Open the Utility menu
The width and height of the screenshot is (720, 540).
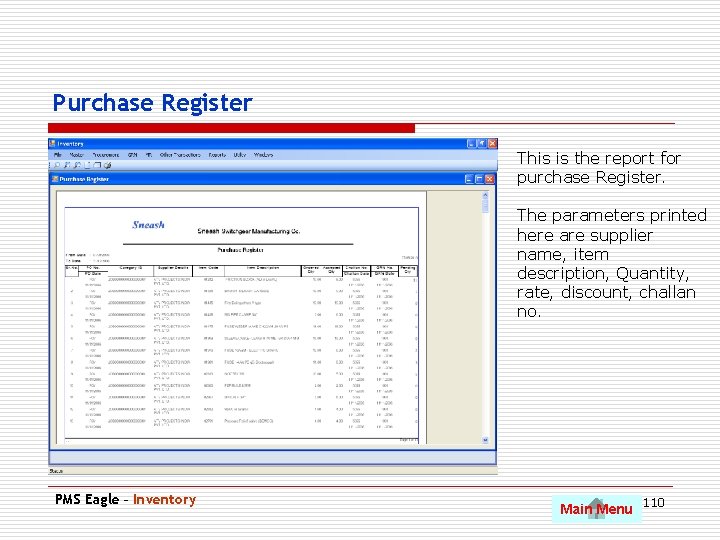click(240, 155)
